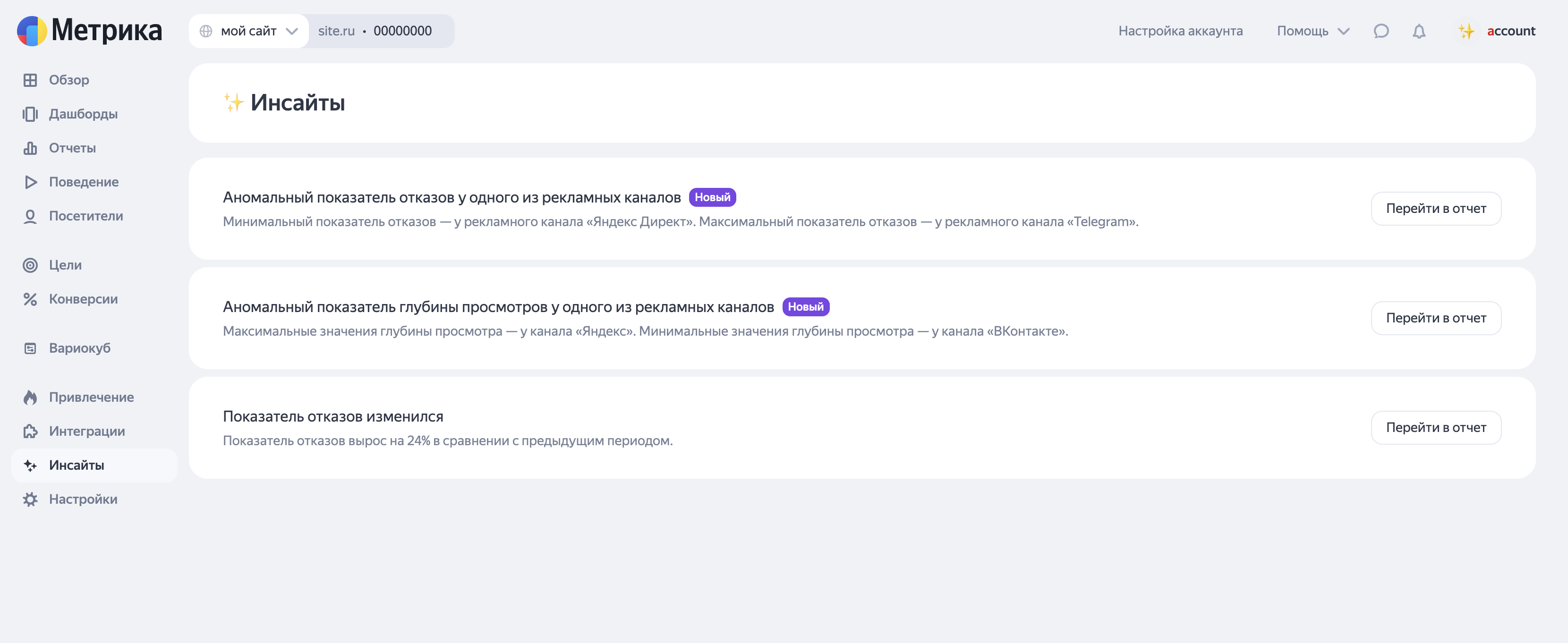Expand the мой сайт site selector dropdown
The height and width of the screenshot is (643, 1568).
pyautogui.click(x=249, y=31)
